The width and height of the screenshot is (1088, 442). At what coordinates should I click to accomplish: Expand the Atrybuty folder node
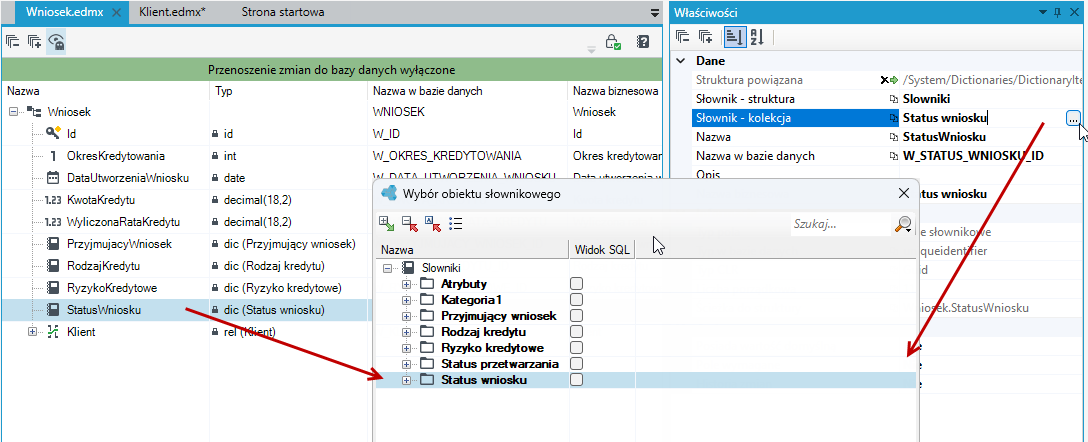point(407,284)
